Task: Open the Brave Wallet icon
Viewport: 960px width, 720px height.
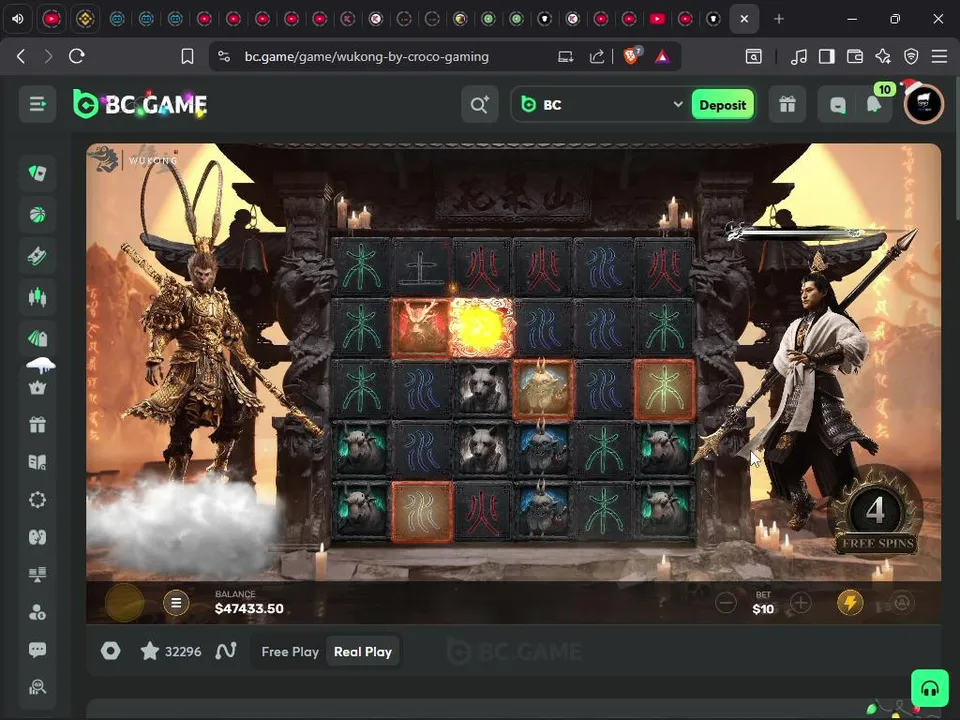Action: (855, 57)
